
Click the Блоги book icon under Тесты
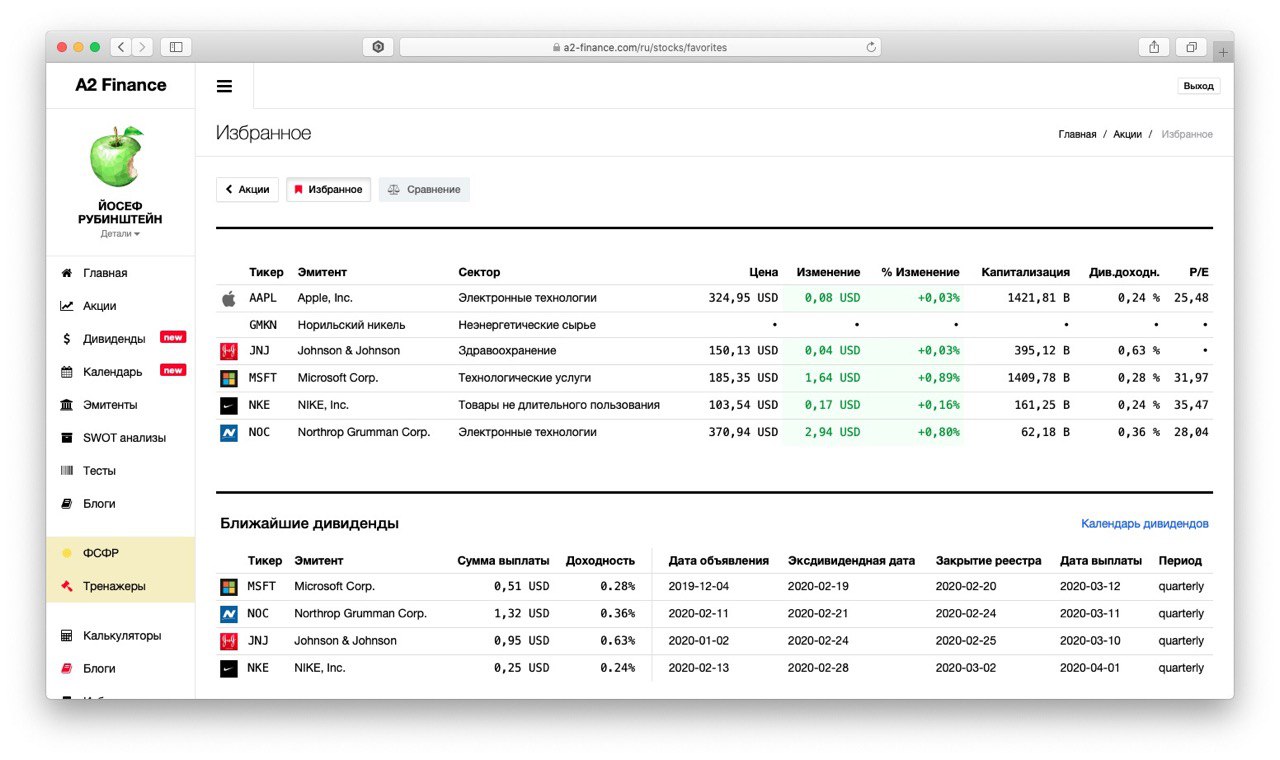[66, 504]
